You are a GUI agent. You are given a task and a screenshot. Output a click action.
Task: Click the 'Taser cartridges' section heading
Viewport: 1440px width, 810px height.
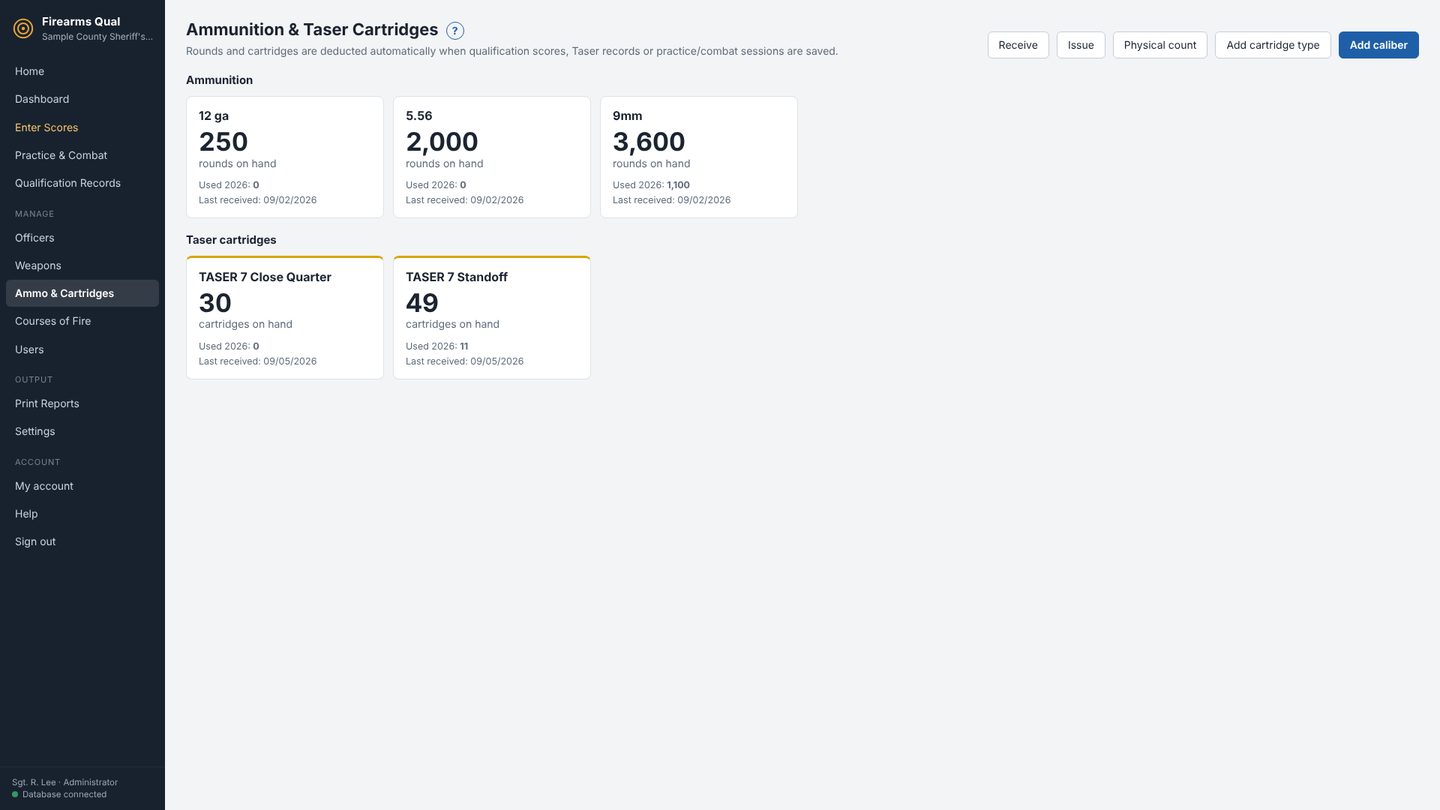[x=231, y=240]
